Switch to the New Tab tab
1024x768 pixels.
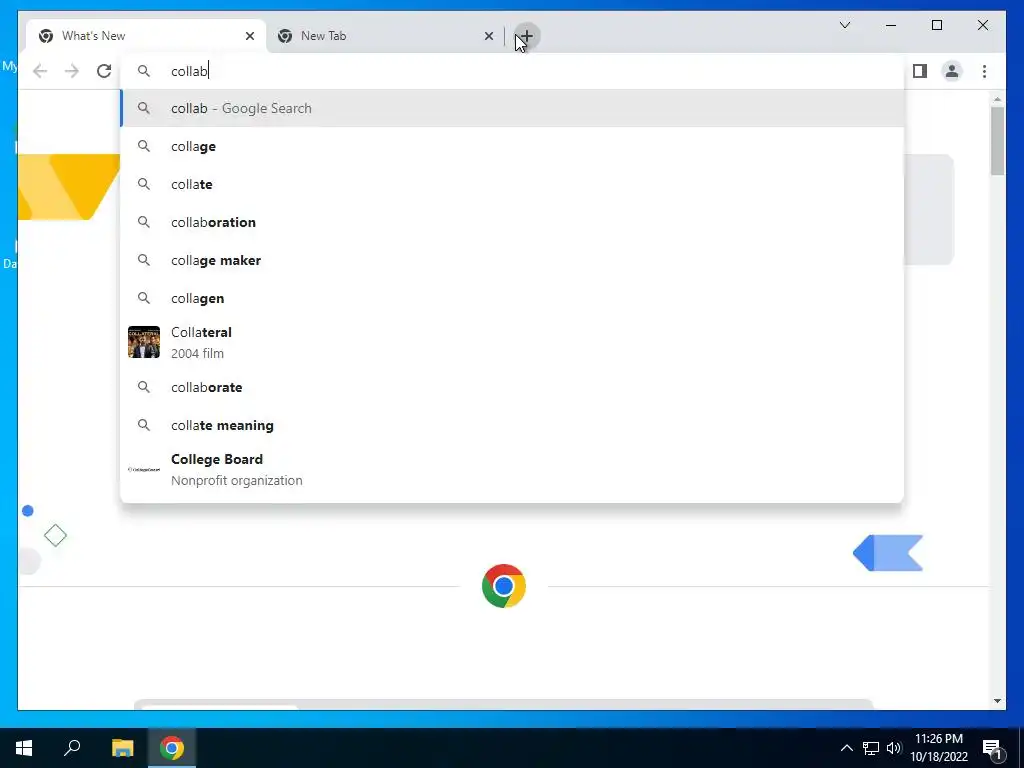pos(385,36)
